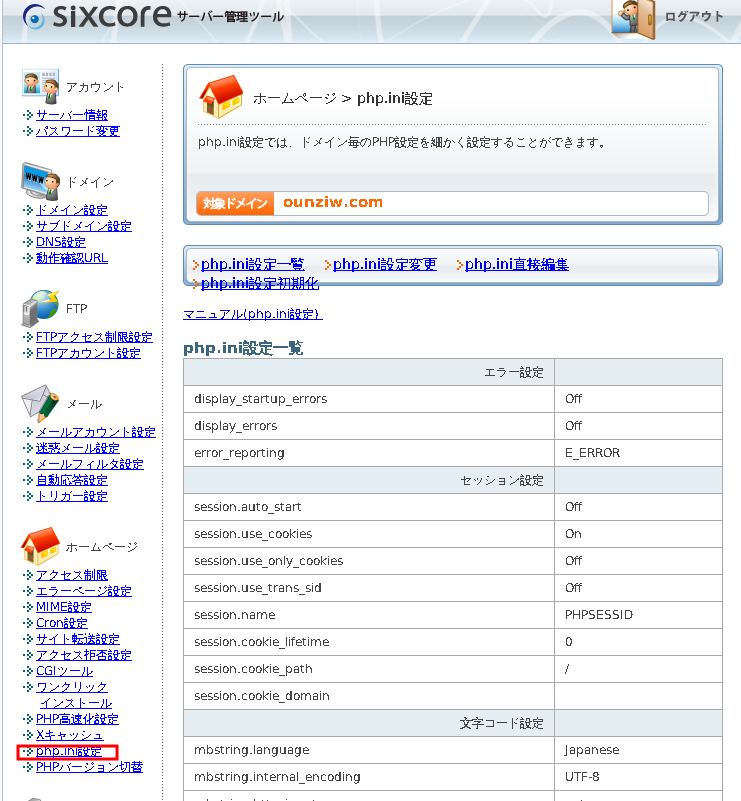Open パスワード変更 password change link

pos(78,131)
